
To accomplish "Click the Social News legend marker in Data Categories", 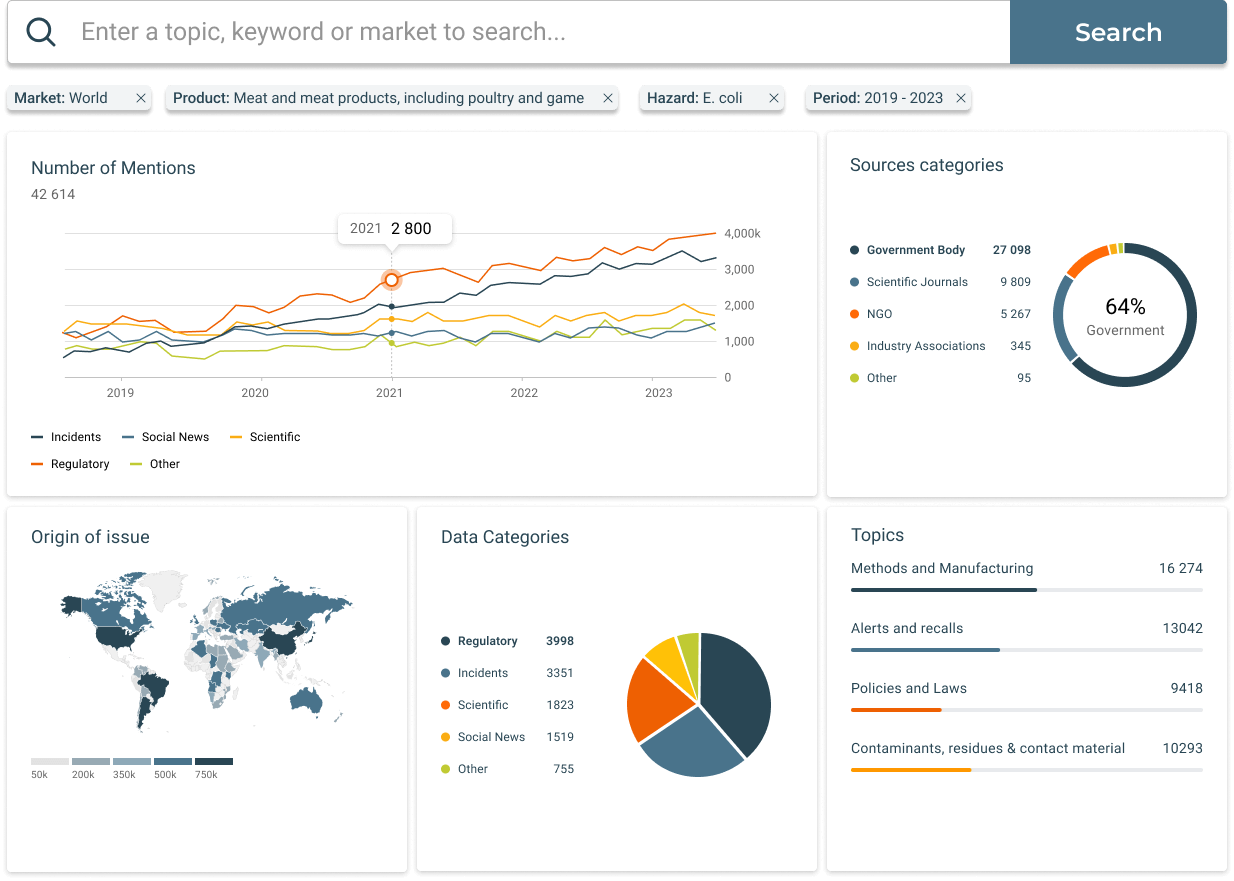I will (447, 737).
